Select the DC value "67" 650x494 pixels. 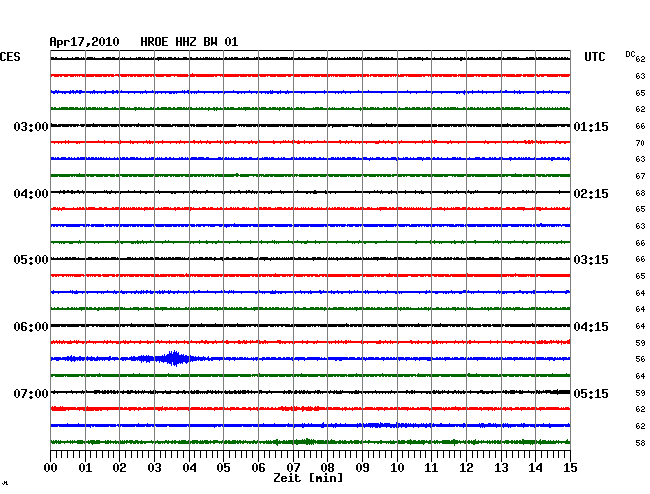(x=640, y=176)
